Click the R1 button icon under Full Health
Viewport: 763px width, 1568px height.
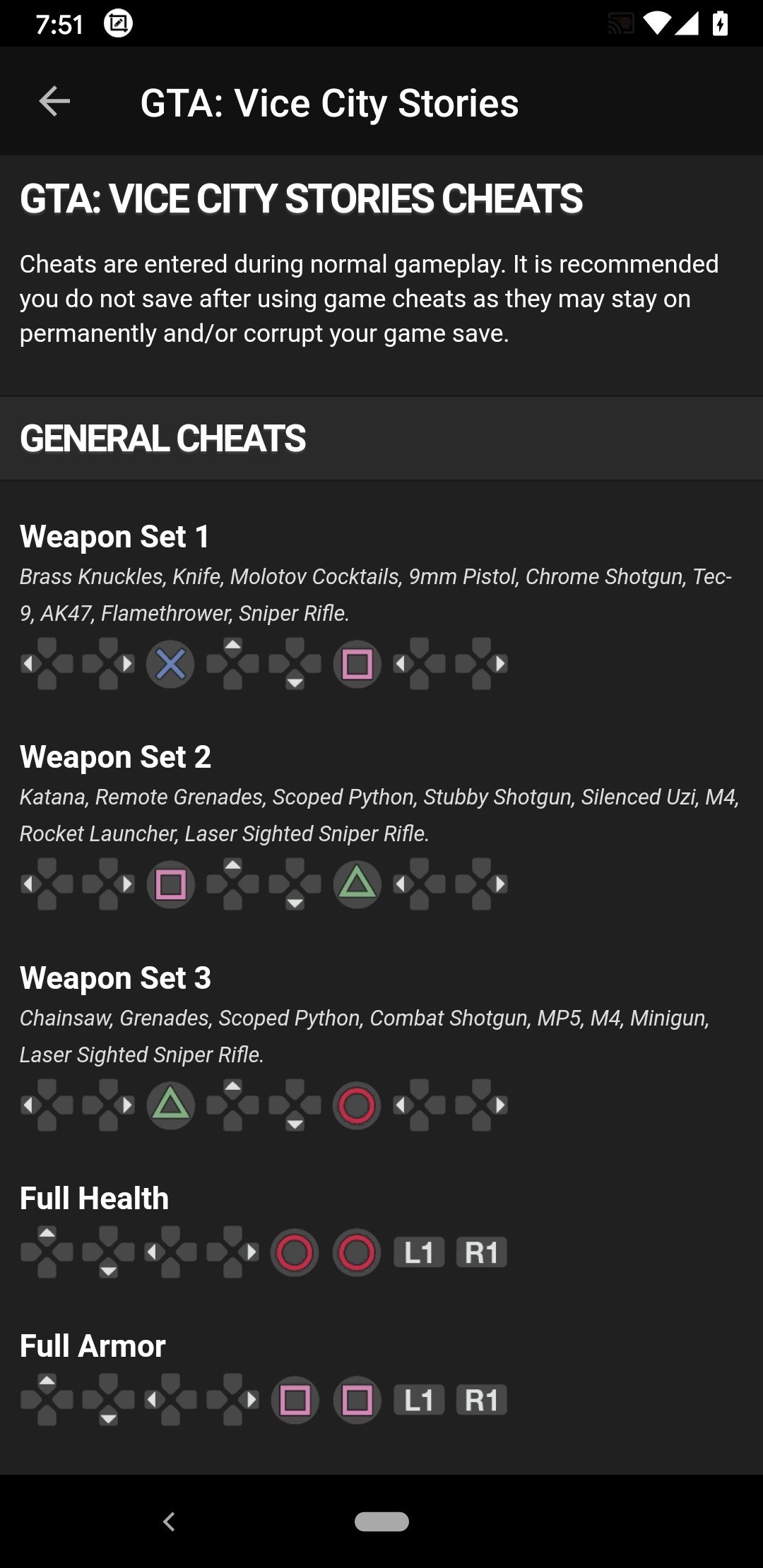(x=481, y=1252)
